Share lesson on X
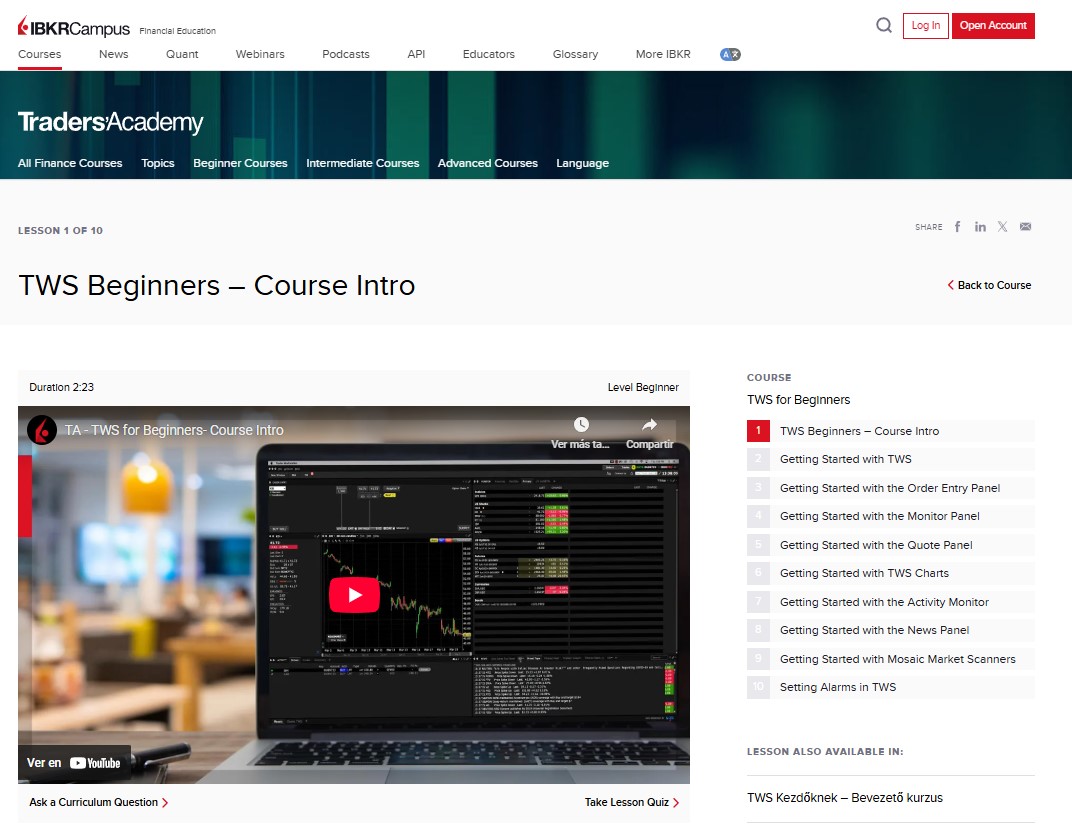Image resolution: width=1072 pixels, height=826 pixels. tap(1002, 227)
